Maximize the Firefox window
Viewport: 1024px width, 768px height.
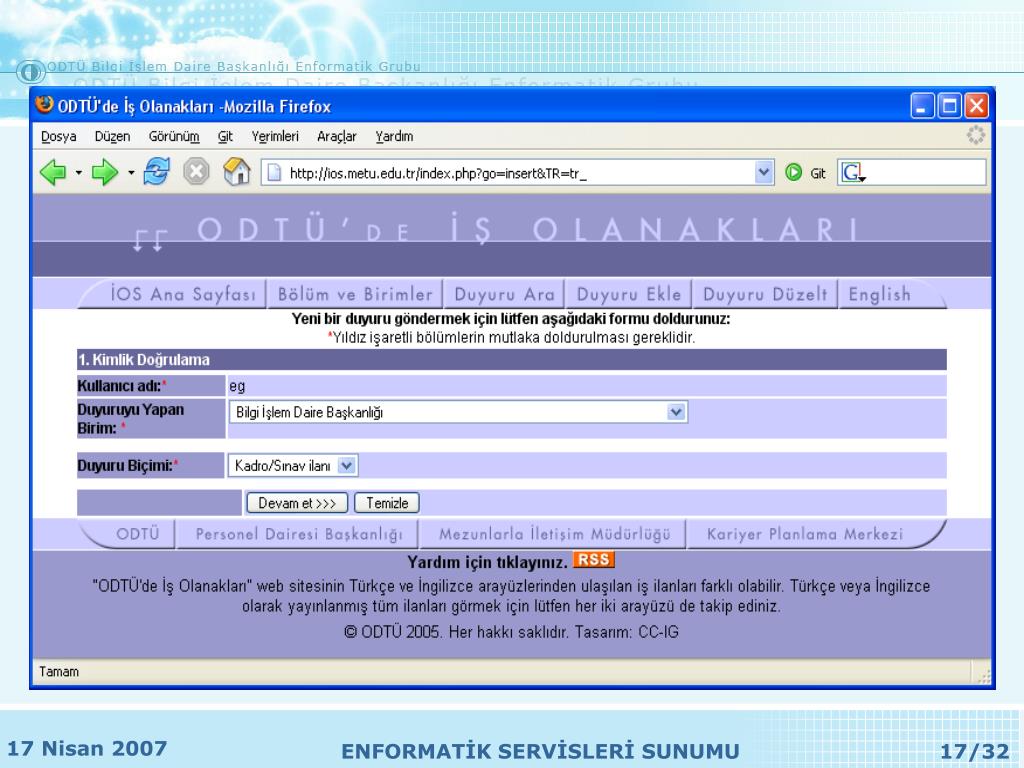coord(950,105)
